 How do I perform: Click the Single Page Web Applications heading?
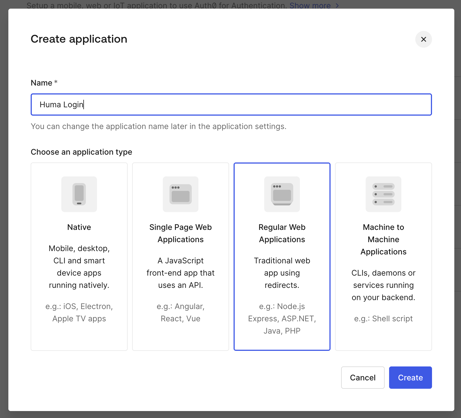(180, 233)
